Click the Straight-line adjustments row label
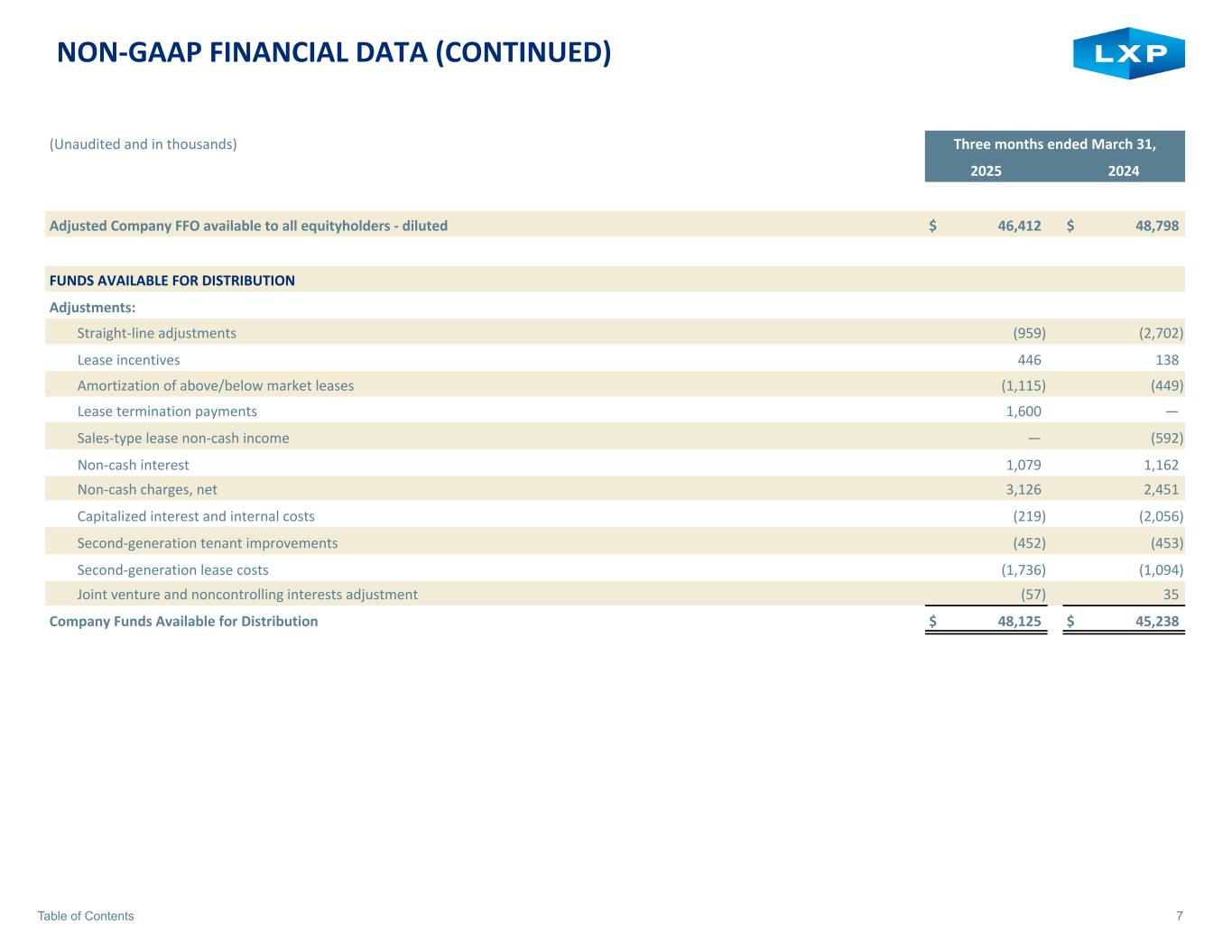1232x952 pixels. (156, 333)
